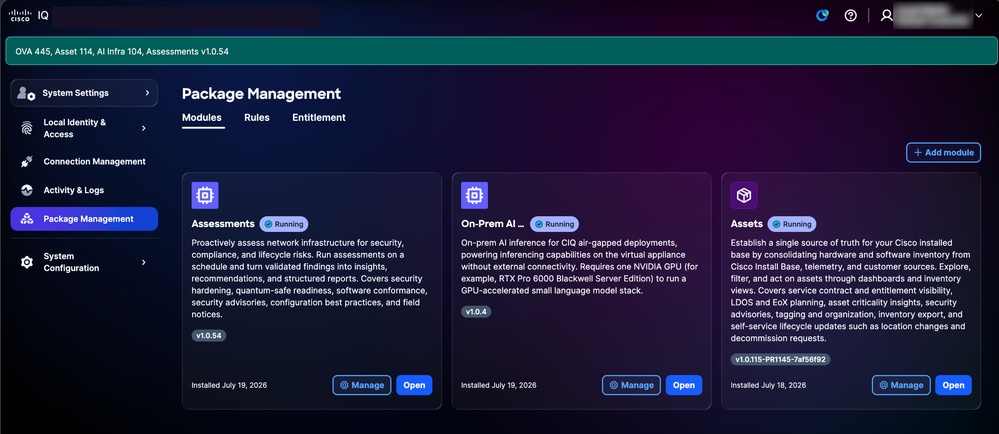
Task: Manage the On-Prem AI module
Action: [631, 385]
